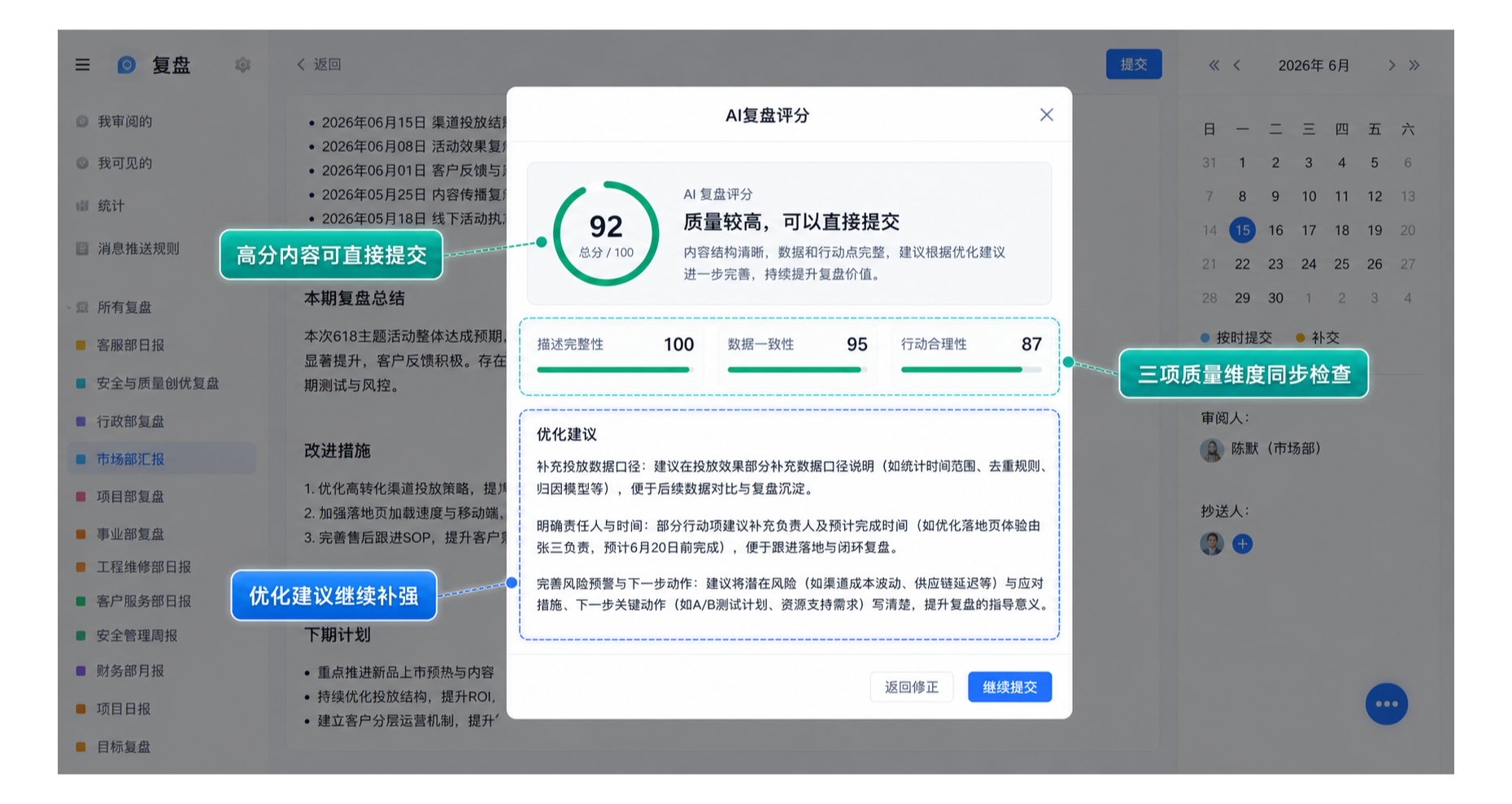This screenshot has height=804, width=1512.
Task: Select 工程维修部日报 item
Action: pyautogui.click(x=144, y=567)
